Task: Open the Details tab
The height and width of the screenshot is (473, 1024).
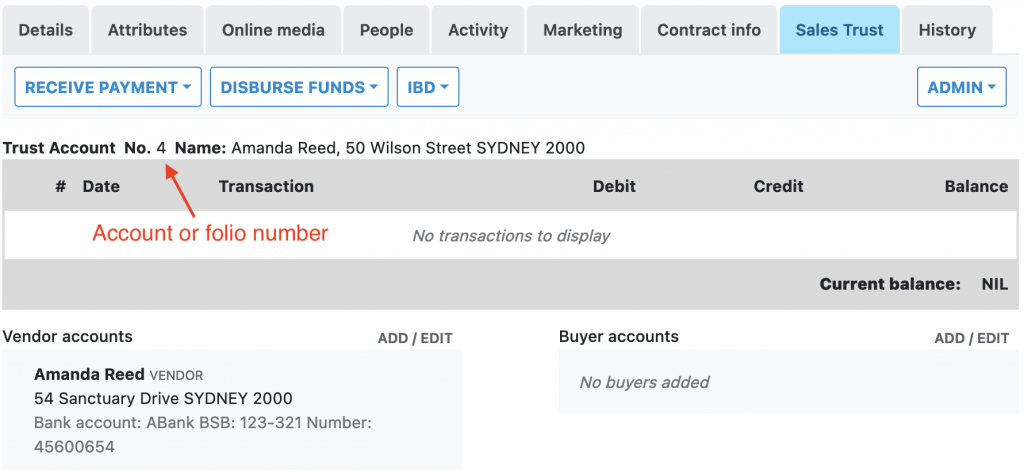Action: click(x=46, y=30)
